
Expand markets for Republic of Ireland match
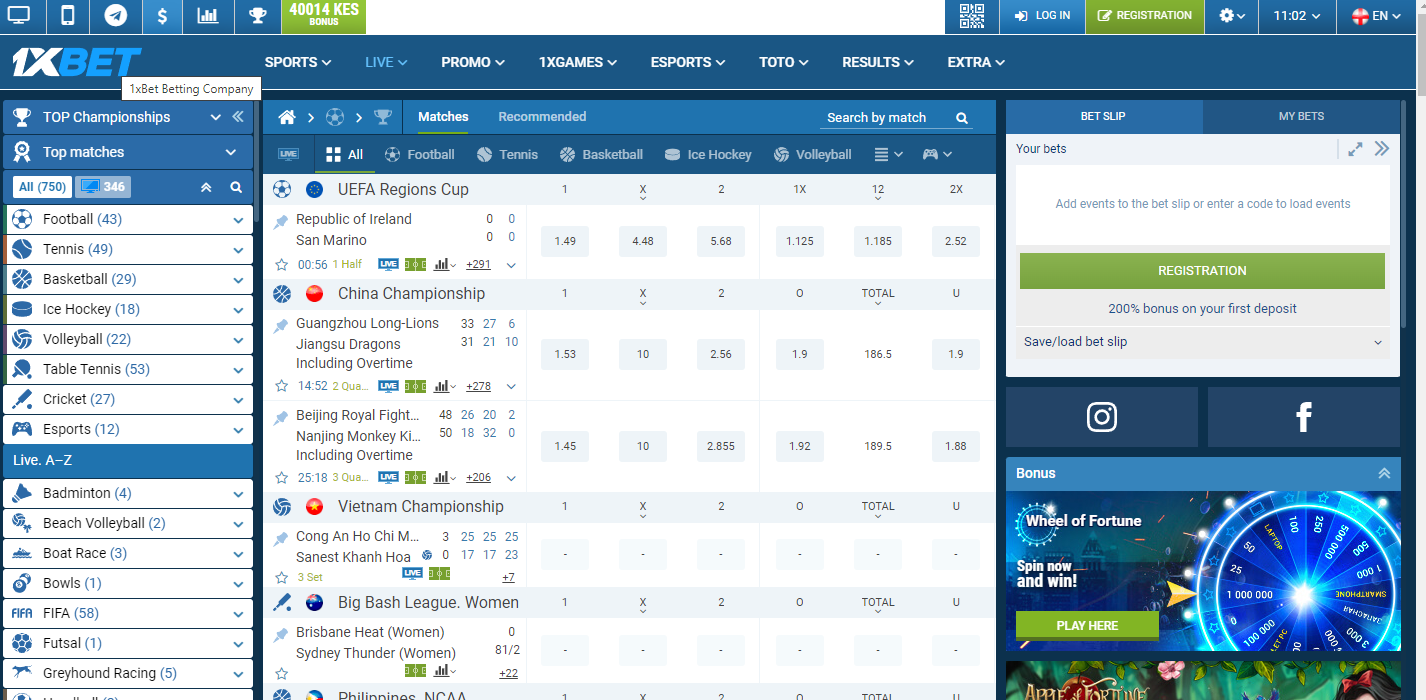coord(511,265)
